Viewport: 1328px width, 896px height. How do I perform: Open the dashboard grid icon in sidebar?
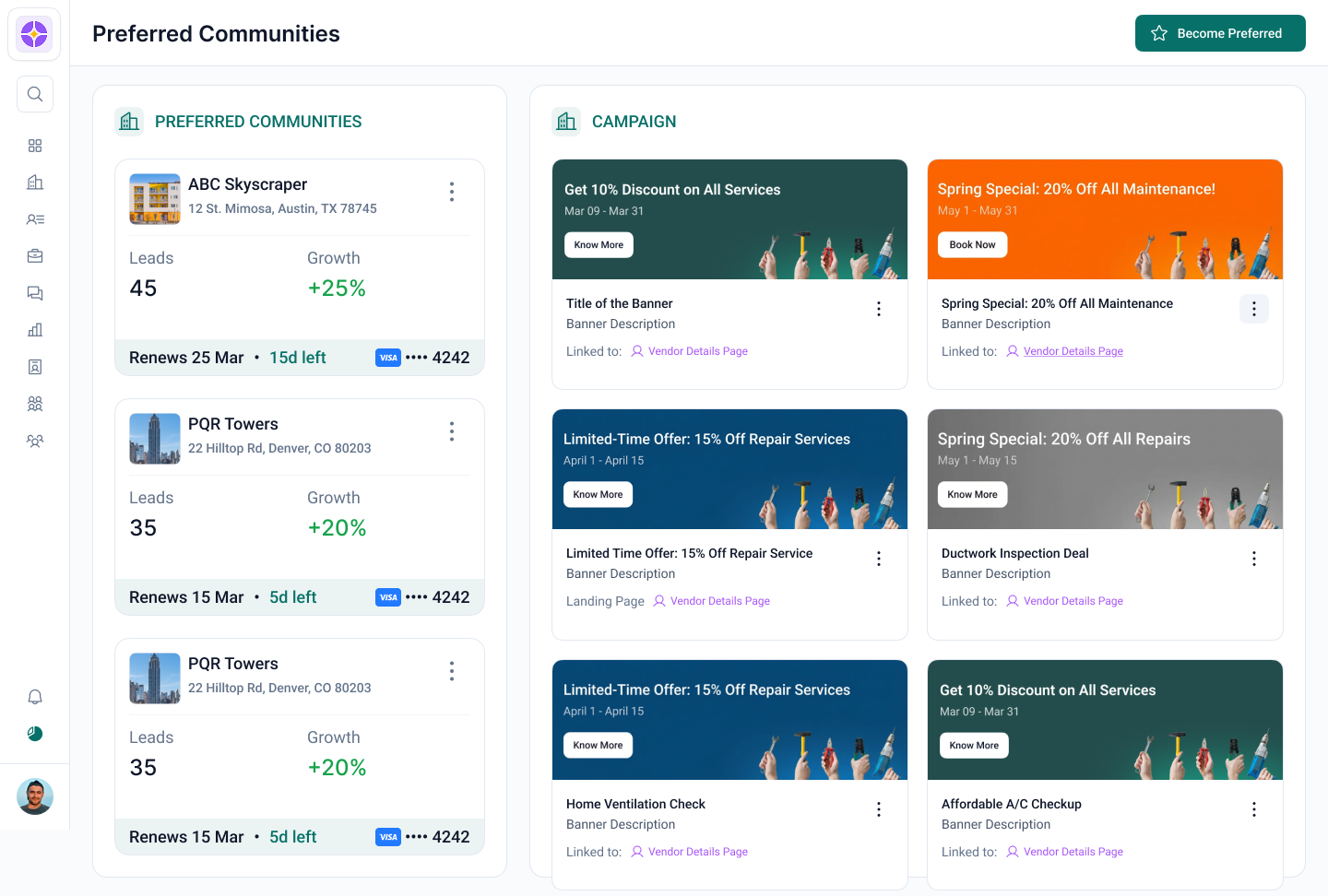(35, 146)
